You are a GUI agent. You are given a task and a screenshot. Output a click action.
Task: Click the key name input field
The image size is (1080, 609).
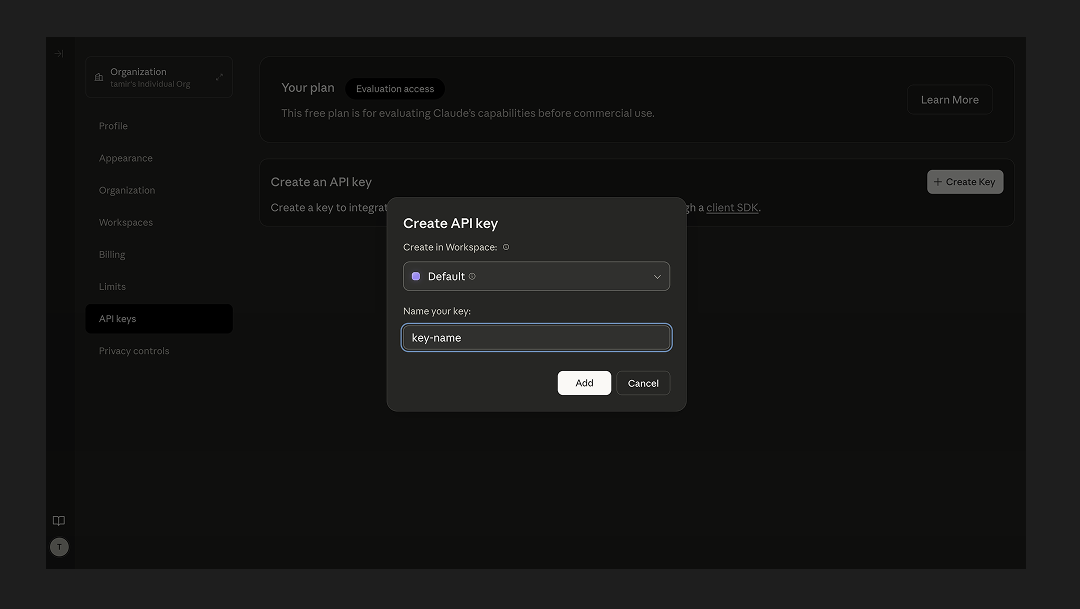pyautogui.click(x=536, y=338)
